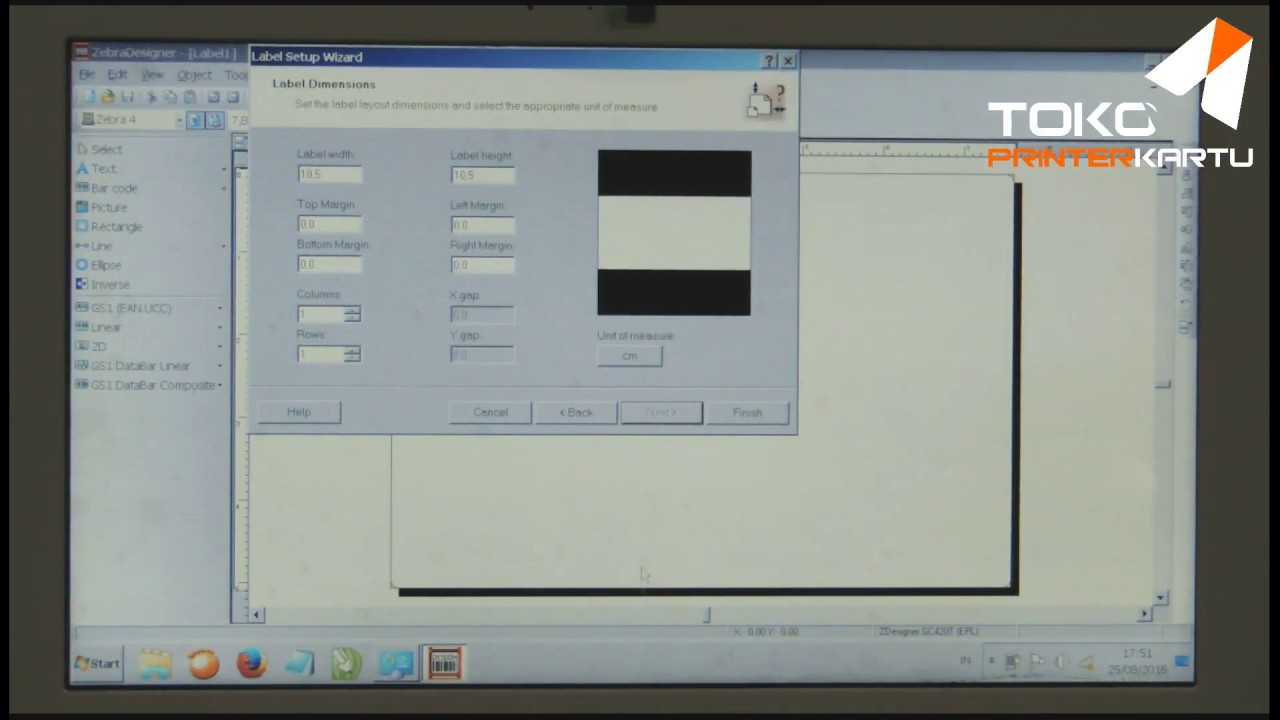The width and height of the screenshot is (1280, 720).
Task: Open Firefox from the taskbar
Action: pyautogui.click(x=251, y=664)
